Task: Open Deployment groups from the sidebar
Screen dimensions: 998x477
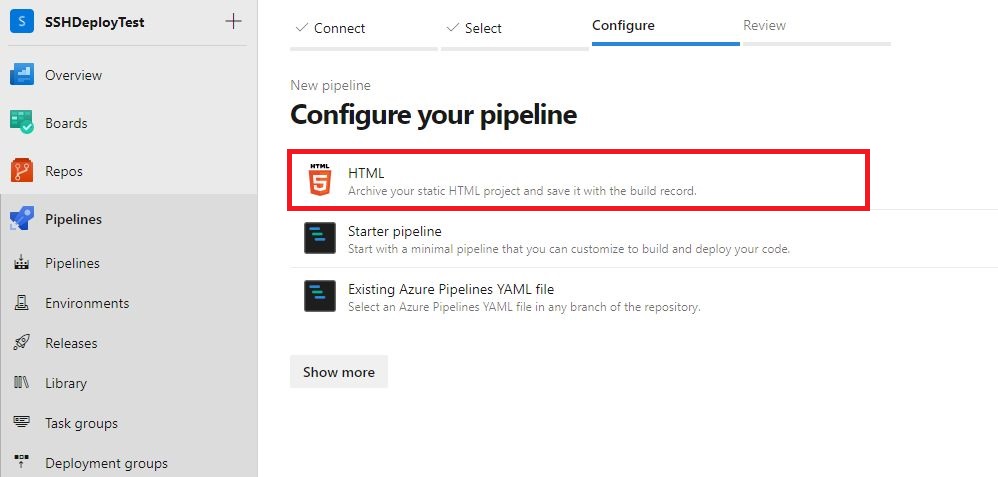Action: click(x=127, y=463)
